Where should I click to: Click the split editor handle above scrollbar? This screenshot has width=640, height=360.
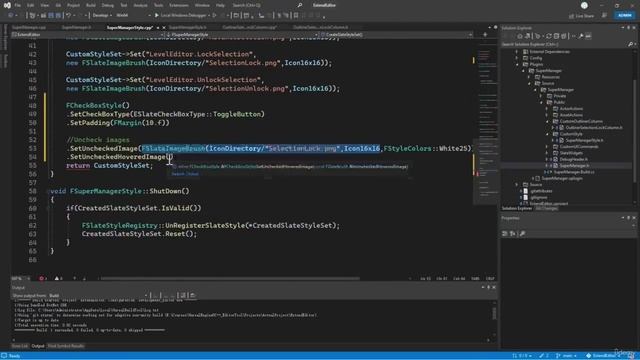click(485, 35)
